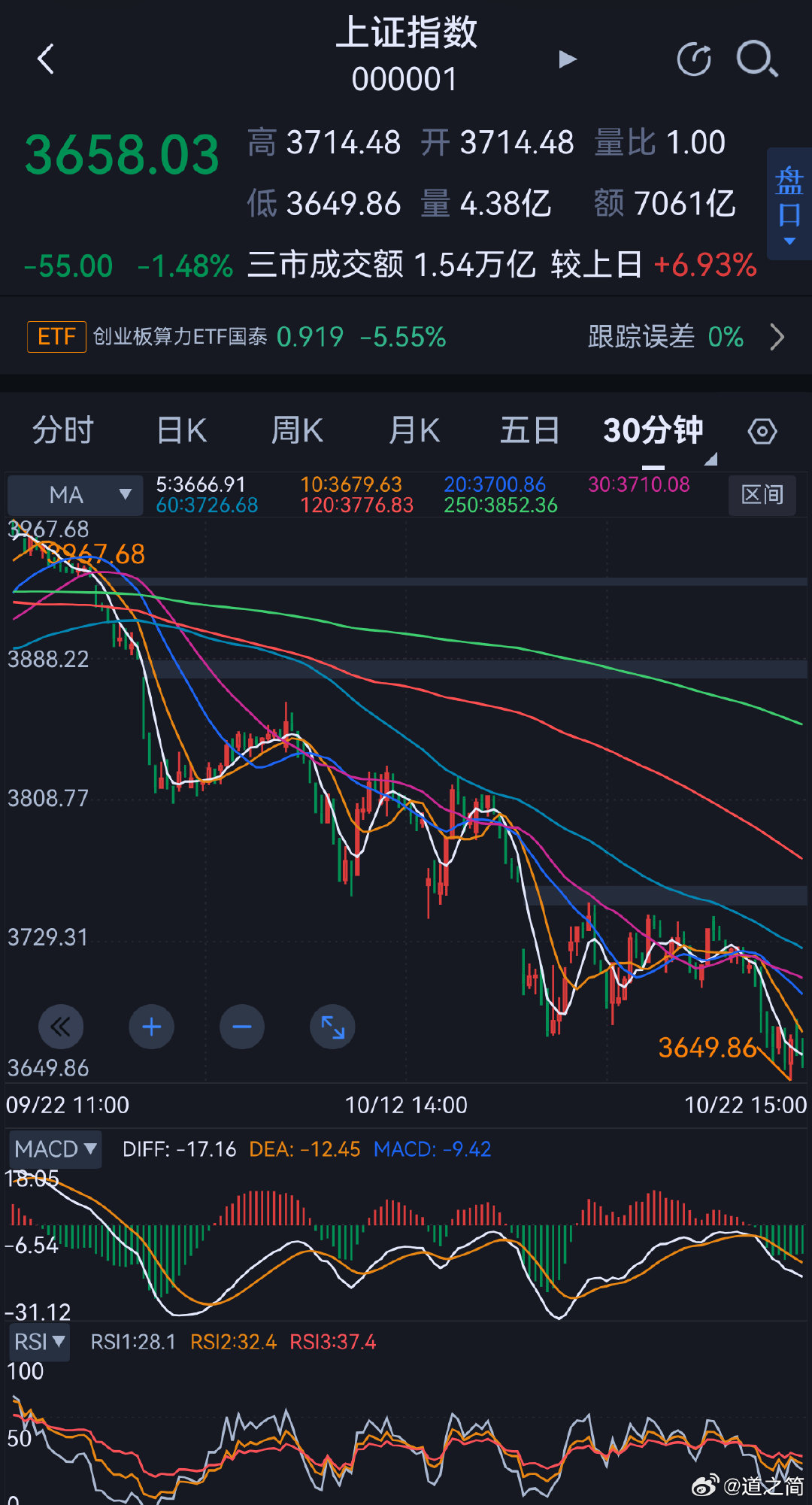Image resolution: width=812 pixels, height=1505 pixels.
Task: Open the MA indicator dropdown
Action: 75,495
